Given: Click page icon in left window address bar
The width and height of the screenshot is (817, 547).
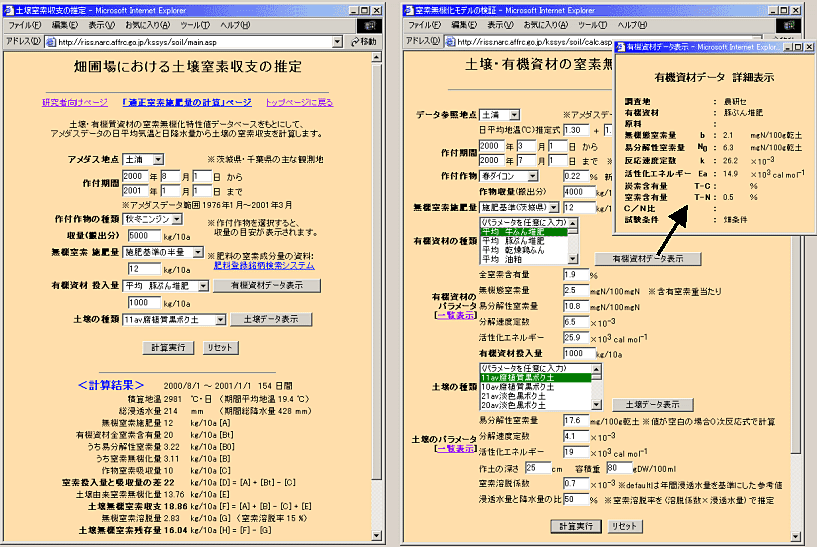Looking at the screenshot, I should pos(51,42).
